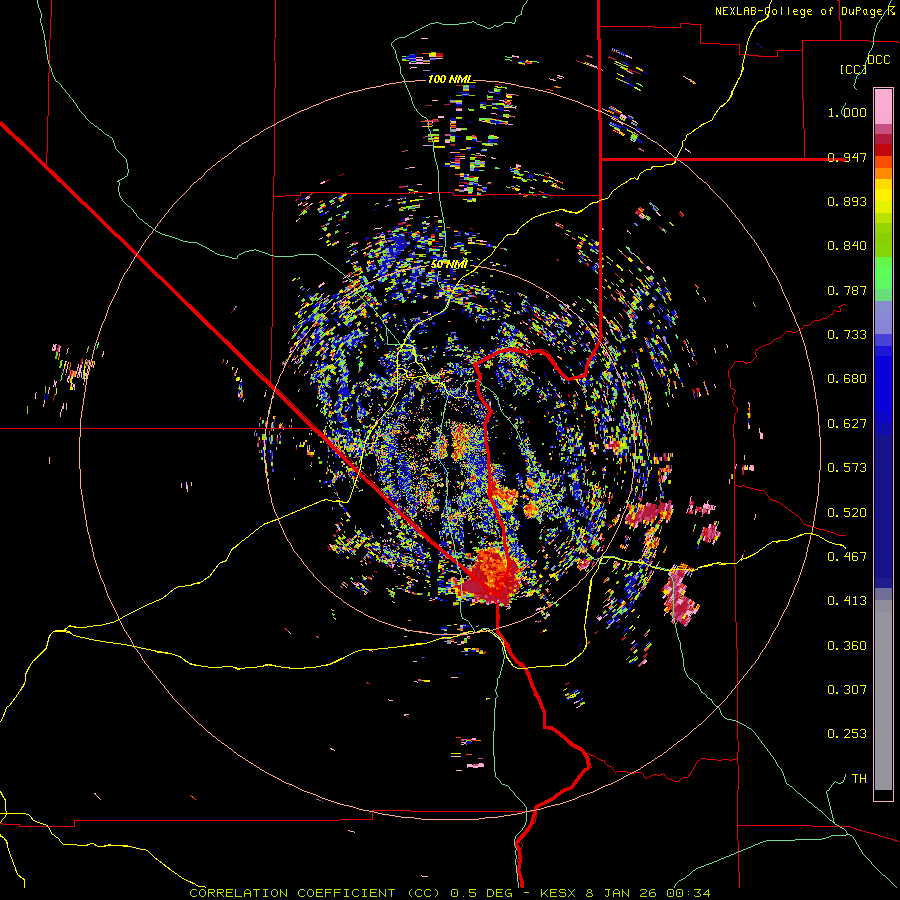Screen dimensions: 900x900
Task: Click the 50 NMI range ring label
Action: click(449, 265)
